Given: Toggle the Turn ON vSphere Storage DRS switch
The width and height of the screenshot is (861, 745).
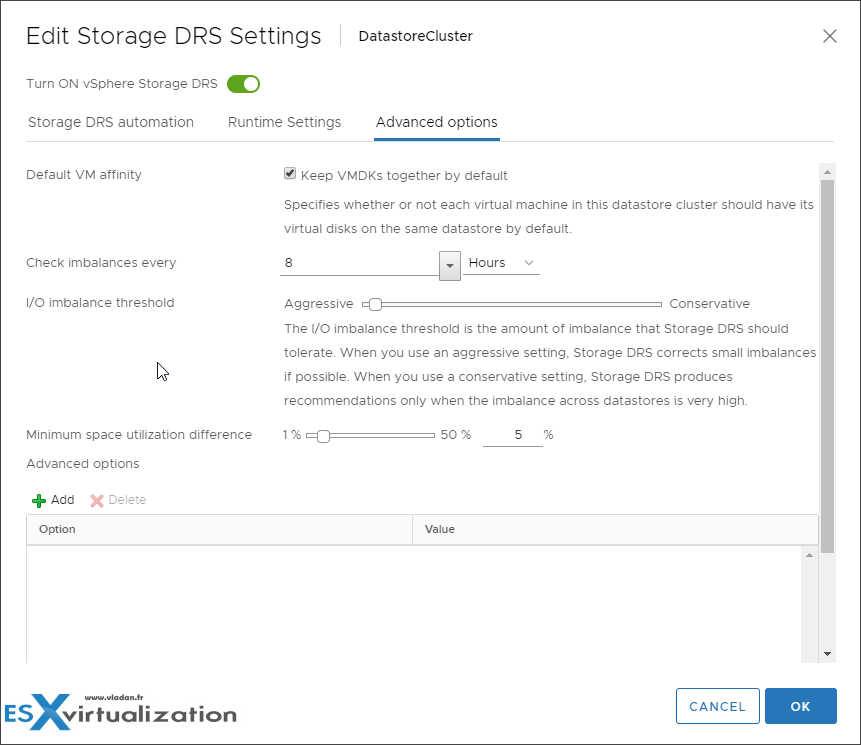Looking at the screenshot, I should (x=243, y=84).
